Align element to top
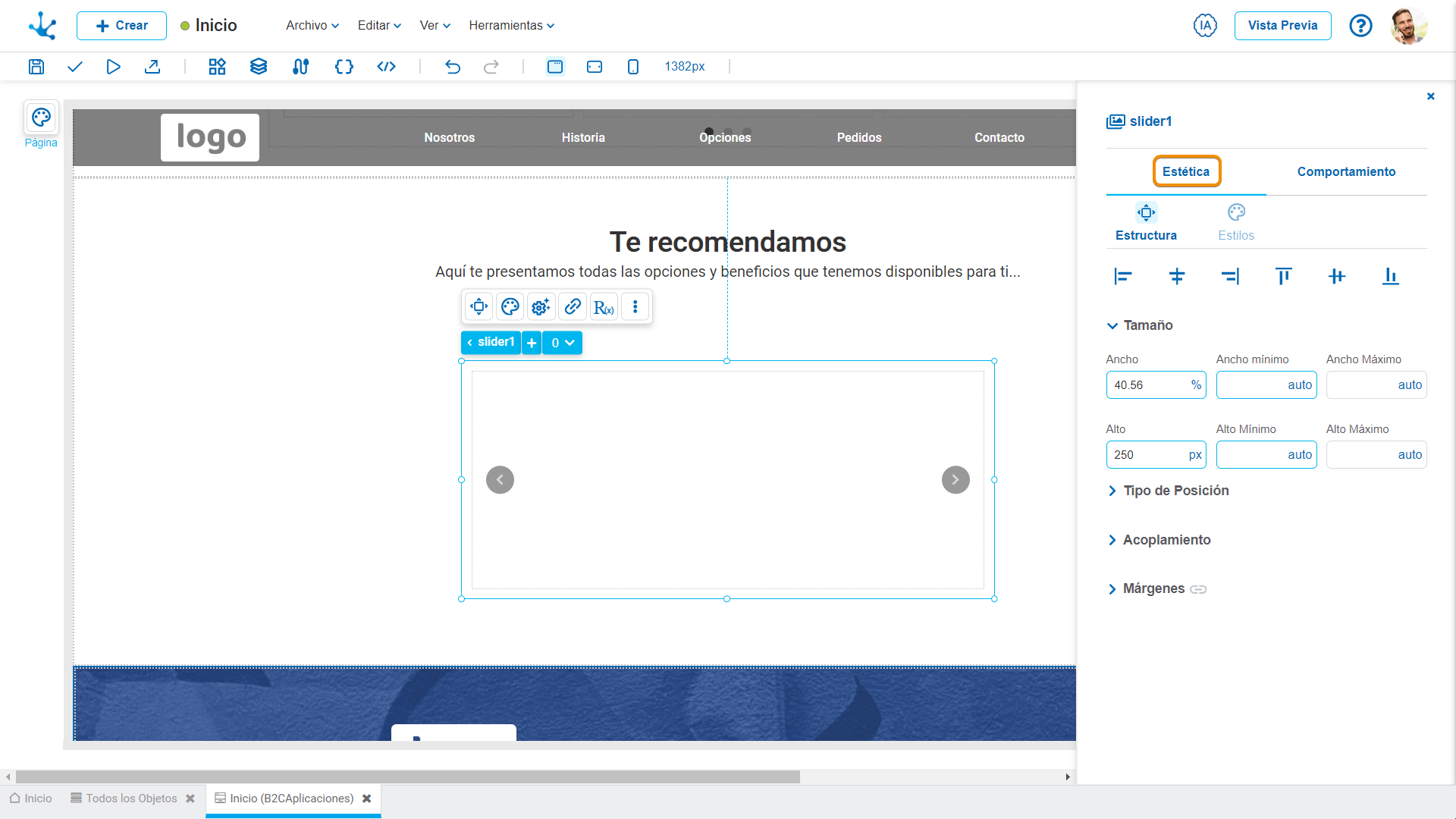Image resolution: width=1456 pixels, height=819 pixels. point(1284,277)
